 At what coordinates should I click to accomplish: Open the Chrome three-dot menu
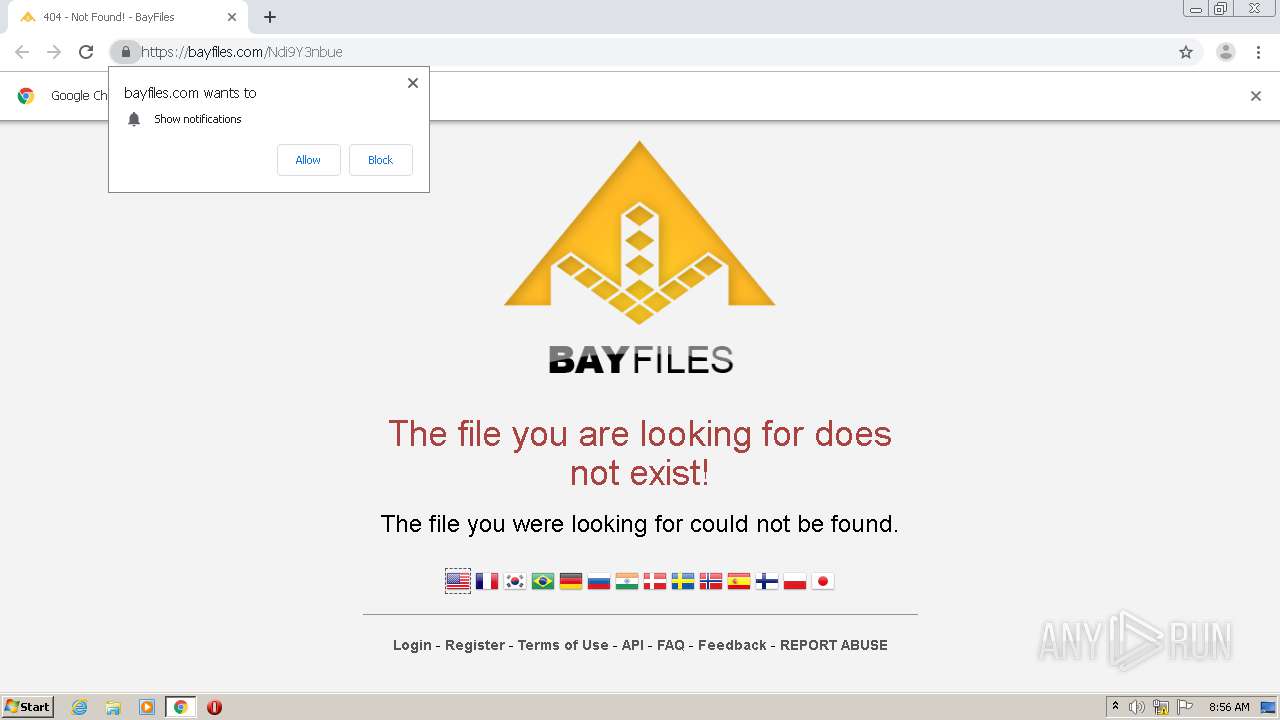tap(1259, 52)
